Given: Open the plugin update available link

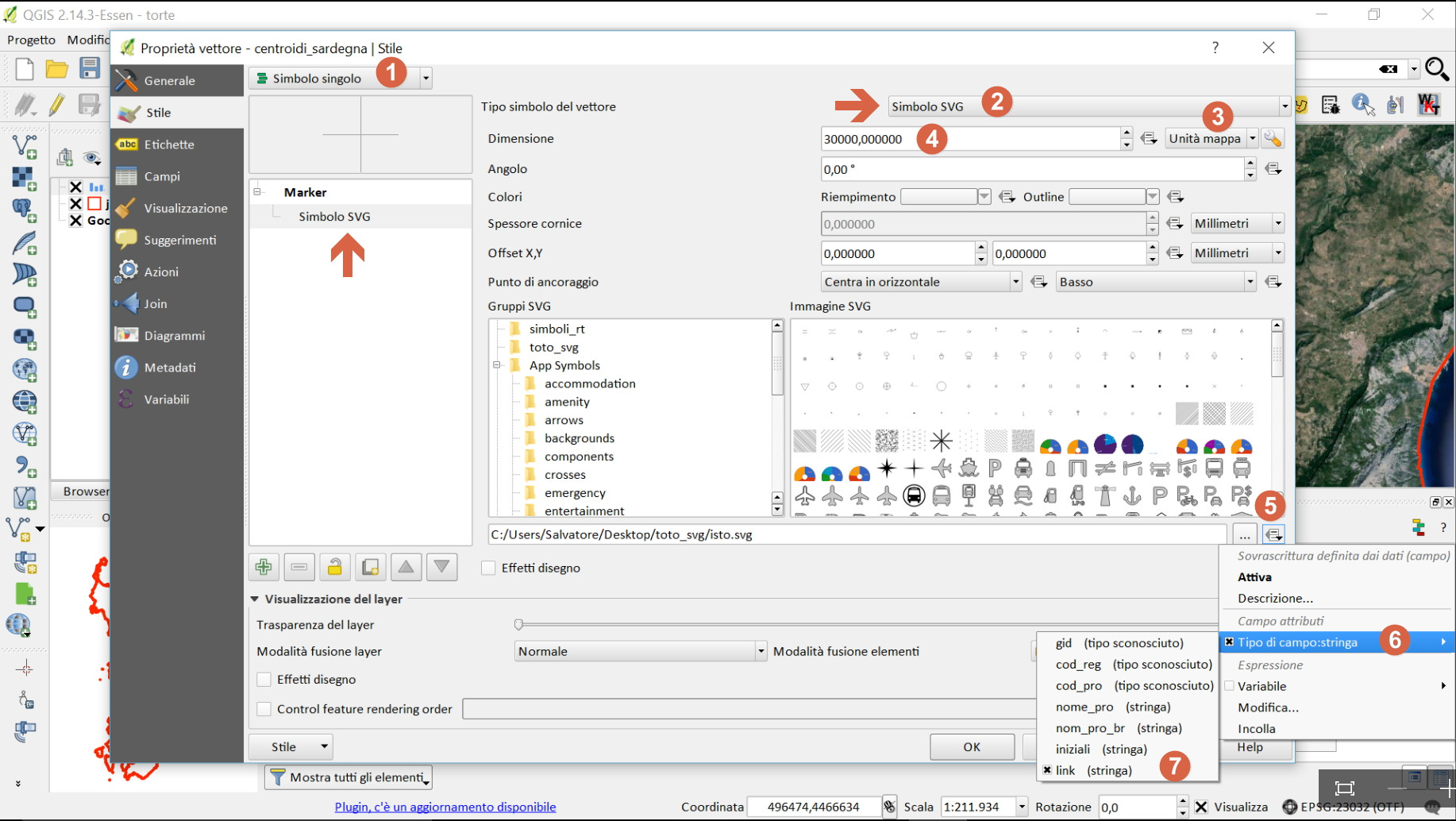Looking at the screenshot, I should coord(445,807).
